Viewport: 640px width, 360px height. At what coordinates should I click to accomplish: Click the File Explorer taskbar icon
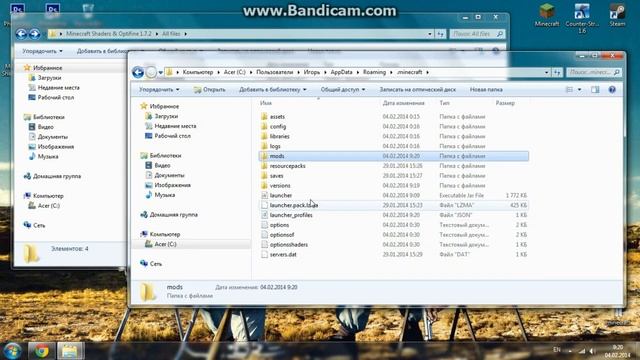[70, 351]
